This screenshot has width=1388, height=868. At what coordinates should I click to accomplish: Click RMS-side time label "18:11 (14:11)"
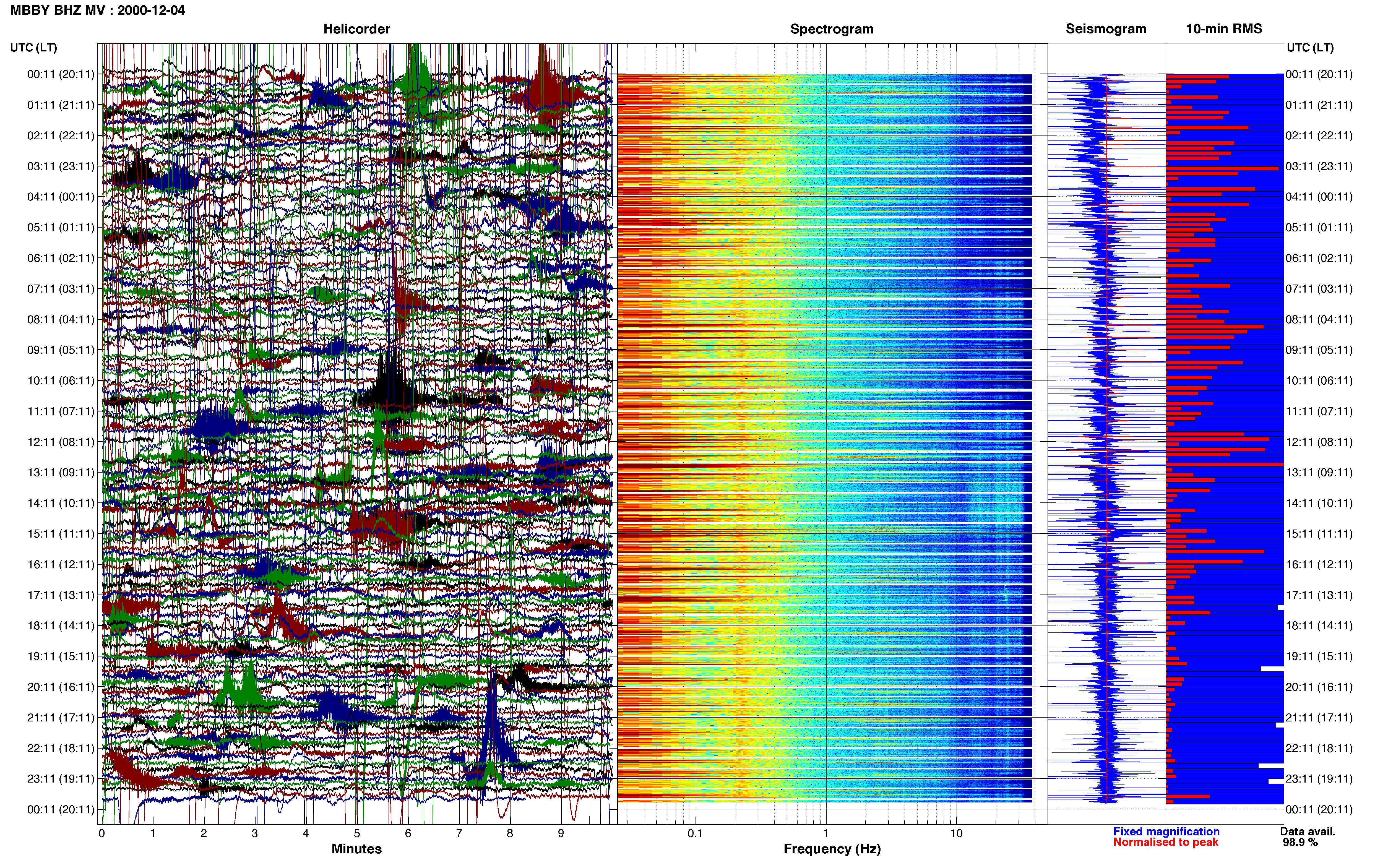1319,626
